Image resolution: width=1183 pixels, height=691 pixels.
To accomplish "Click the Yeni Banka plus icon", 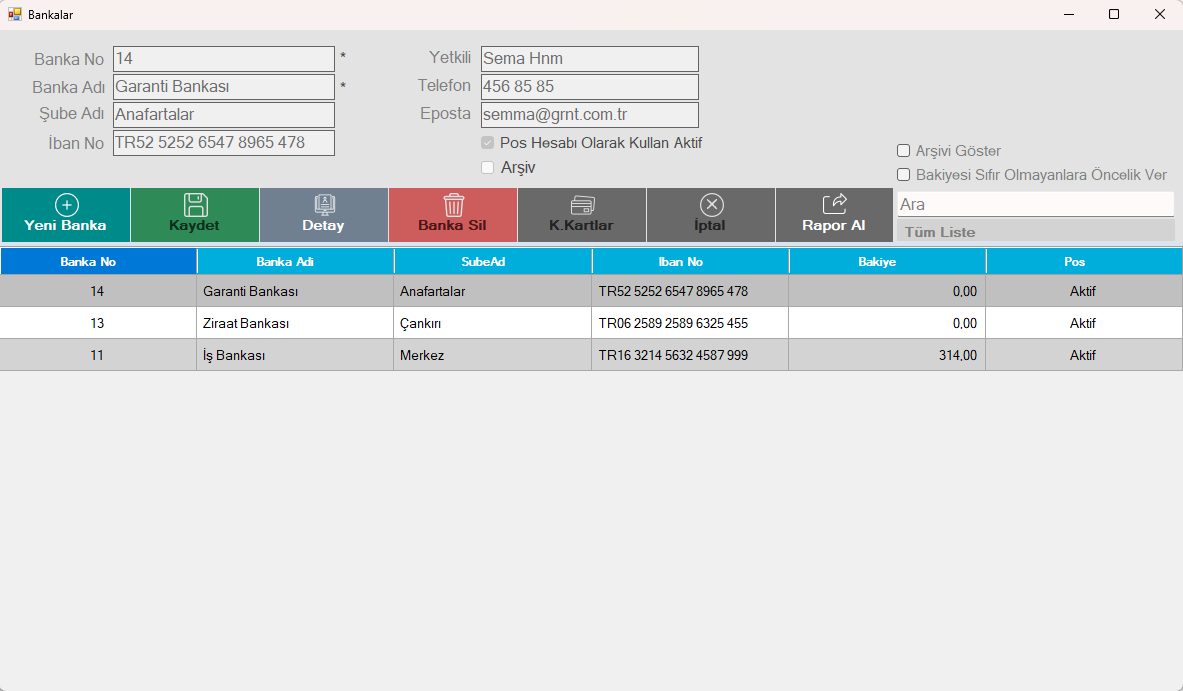I will 66,205.
